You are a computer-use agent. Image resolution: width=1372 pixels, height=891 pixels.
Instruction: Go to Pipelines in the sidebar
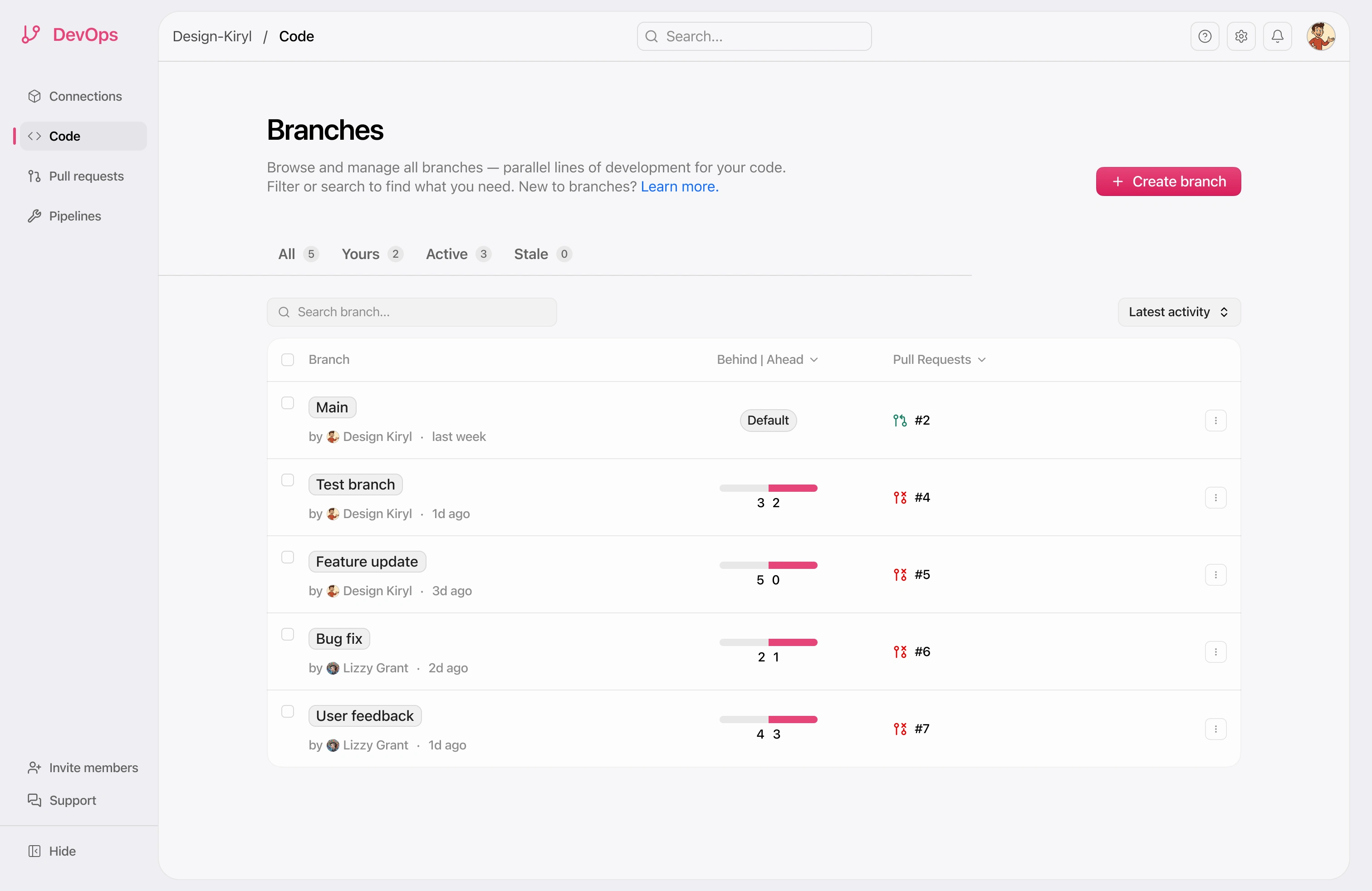[x=75, y=216]
